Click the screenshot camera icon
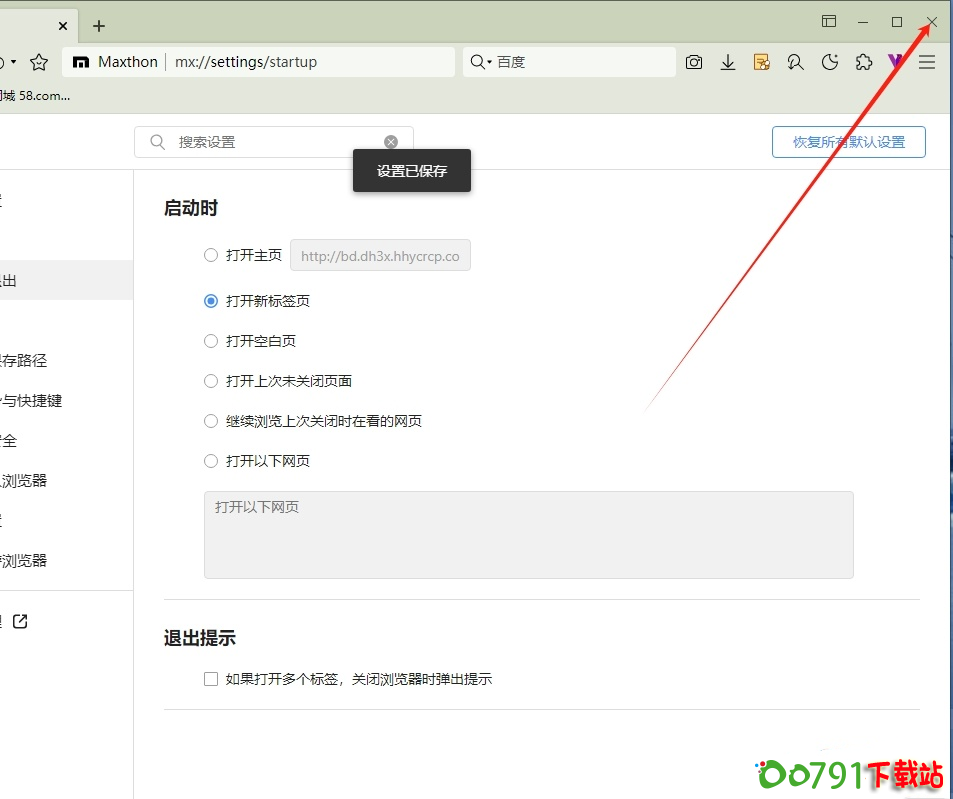The image size is (953, 799). [x=694, y=62]
